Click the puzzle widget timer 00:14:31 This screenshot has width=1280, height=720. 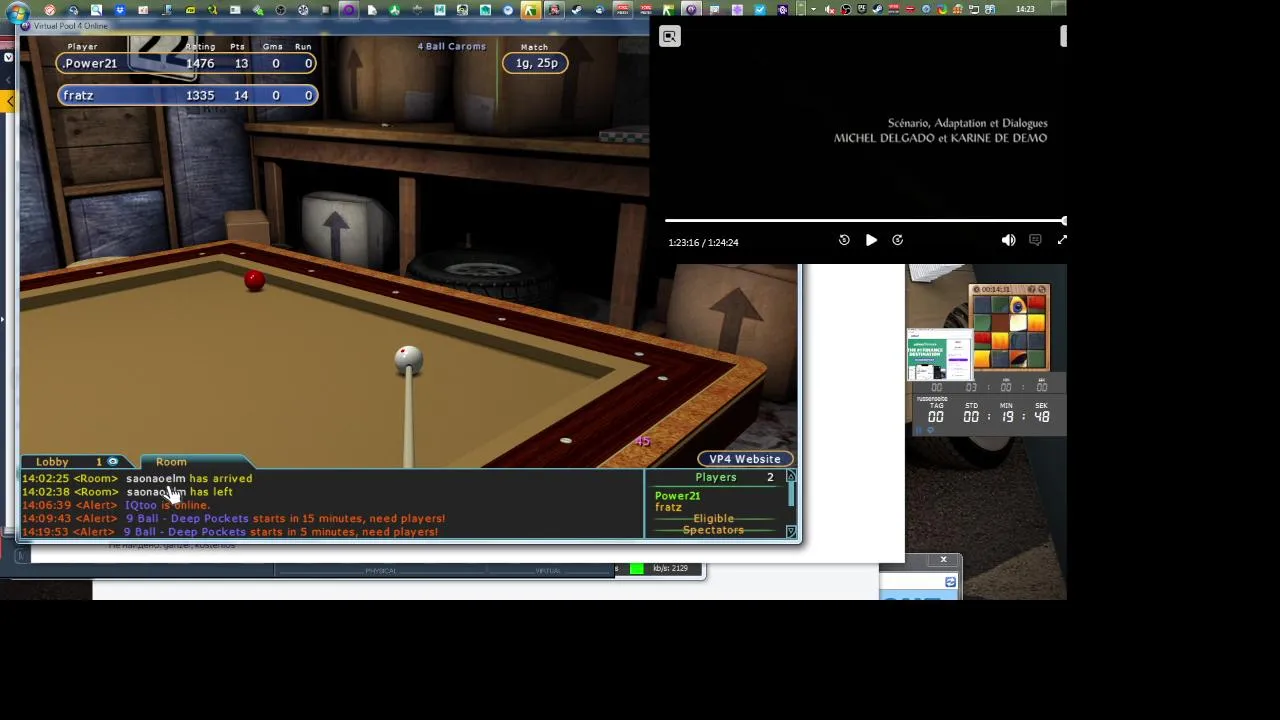(x=995, y=289)
